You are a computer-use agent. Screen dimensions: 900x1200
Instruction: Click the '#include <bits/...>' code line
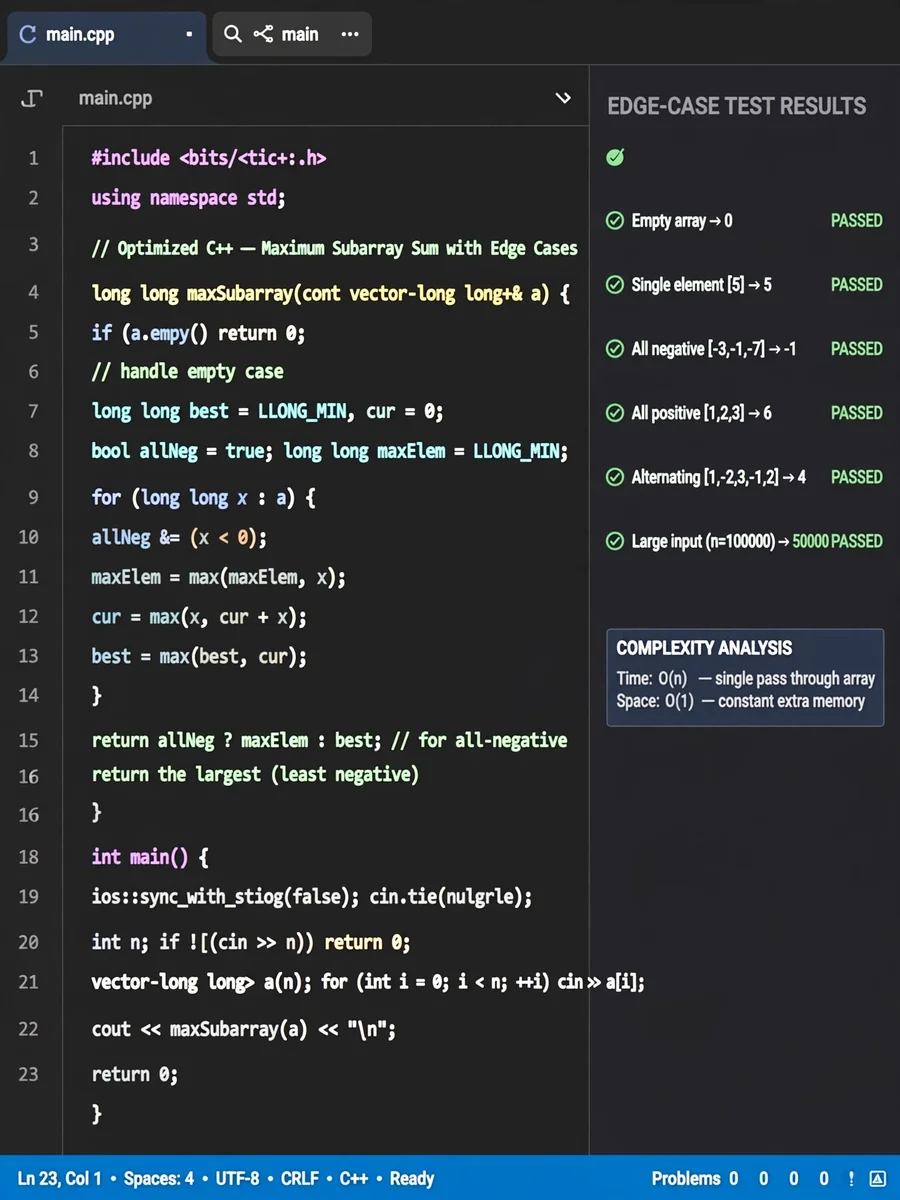[209, 158]
